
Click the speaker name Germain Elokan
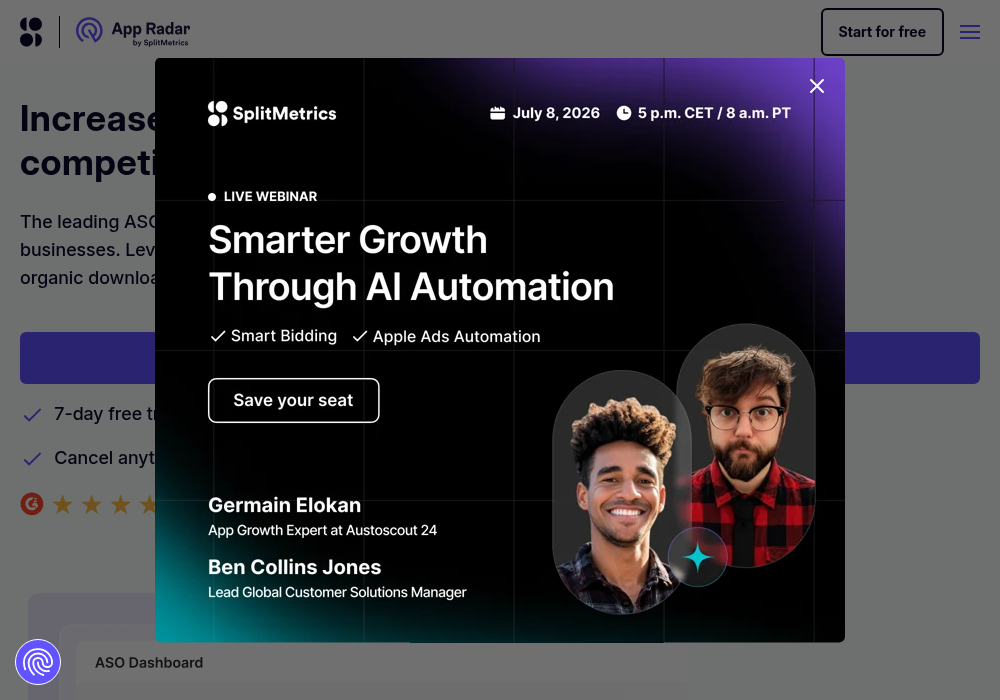284,505
